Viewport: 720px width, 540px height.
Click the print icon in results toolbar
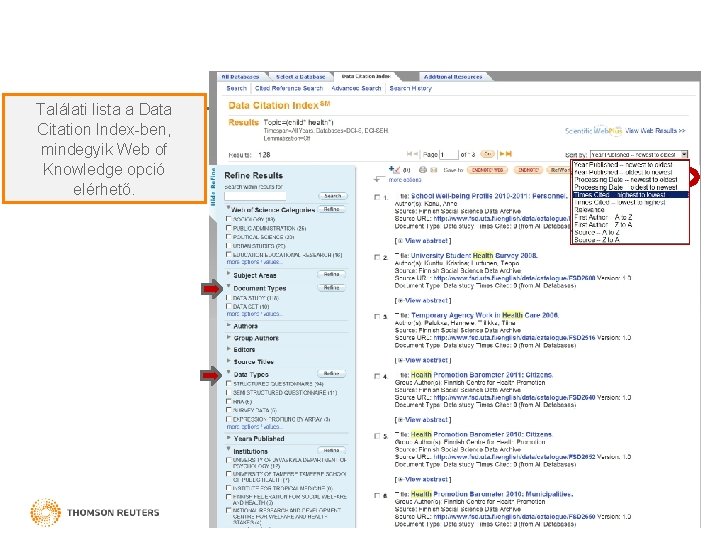(423, 170)
